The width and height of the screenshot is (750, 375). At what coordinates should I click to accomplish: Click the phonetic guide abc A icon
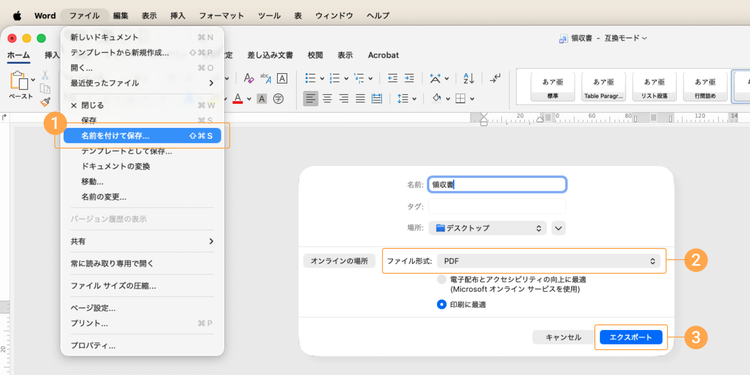coord(265,78)
